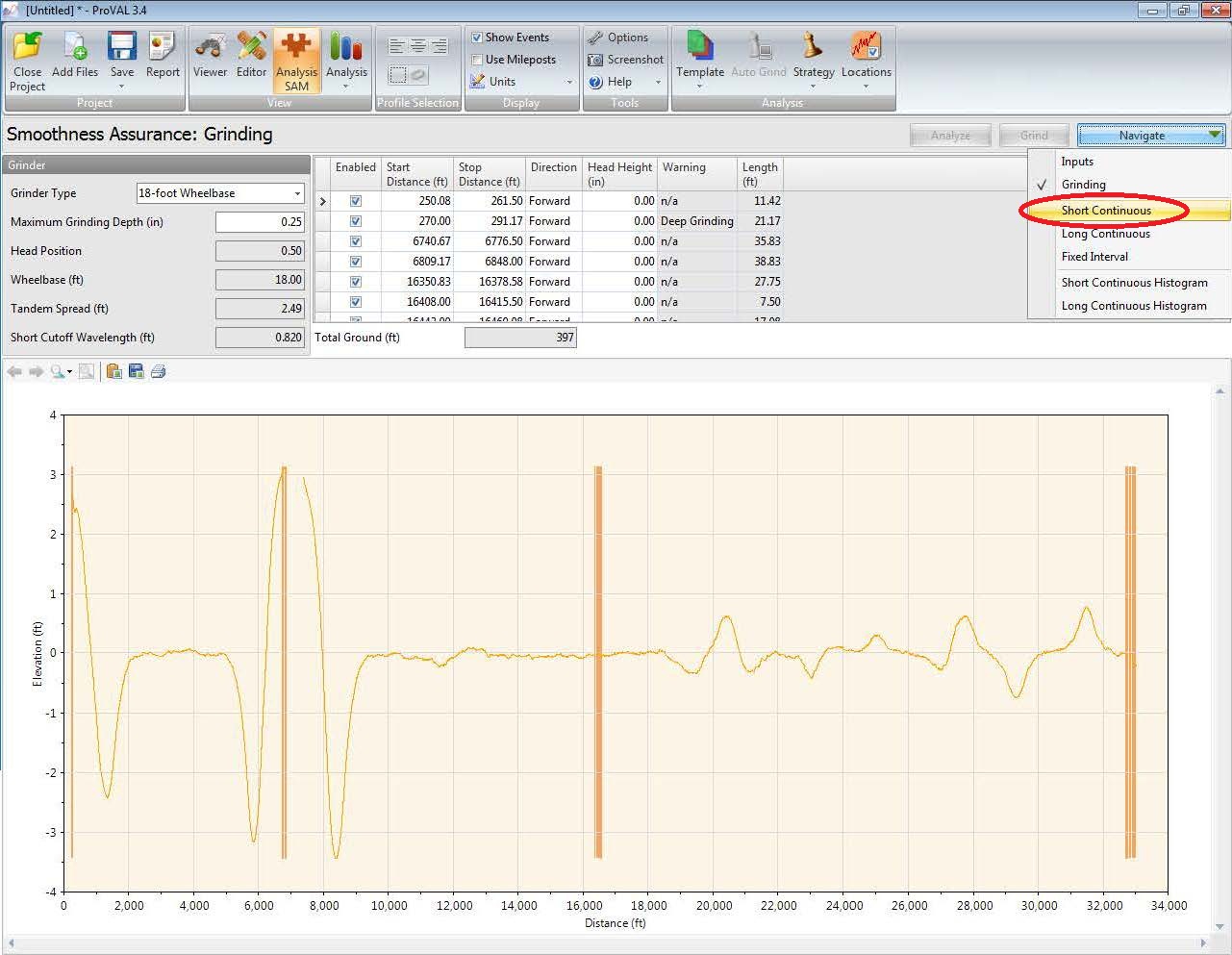Sort by Start Distance column header
Screen dimensions: 1232x955
pos(417,174)
